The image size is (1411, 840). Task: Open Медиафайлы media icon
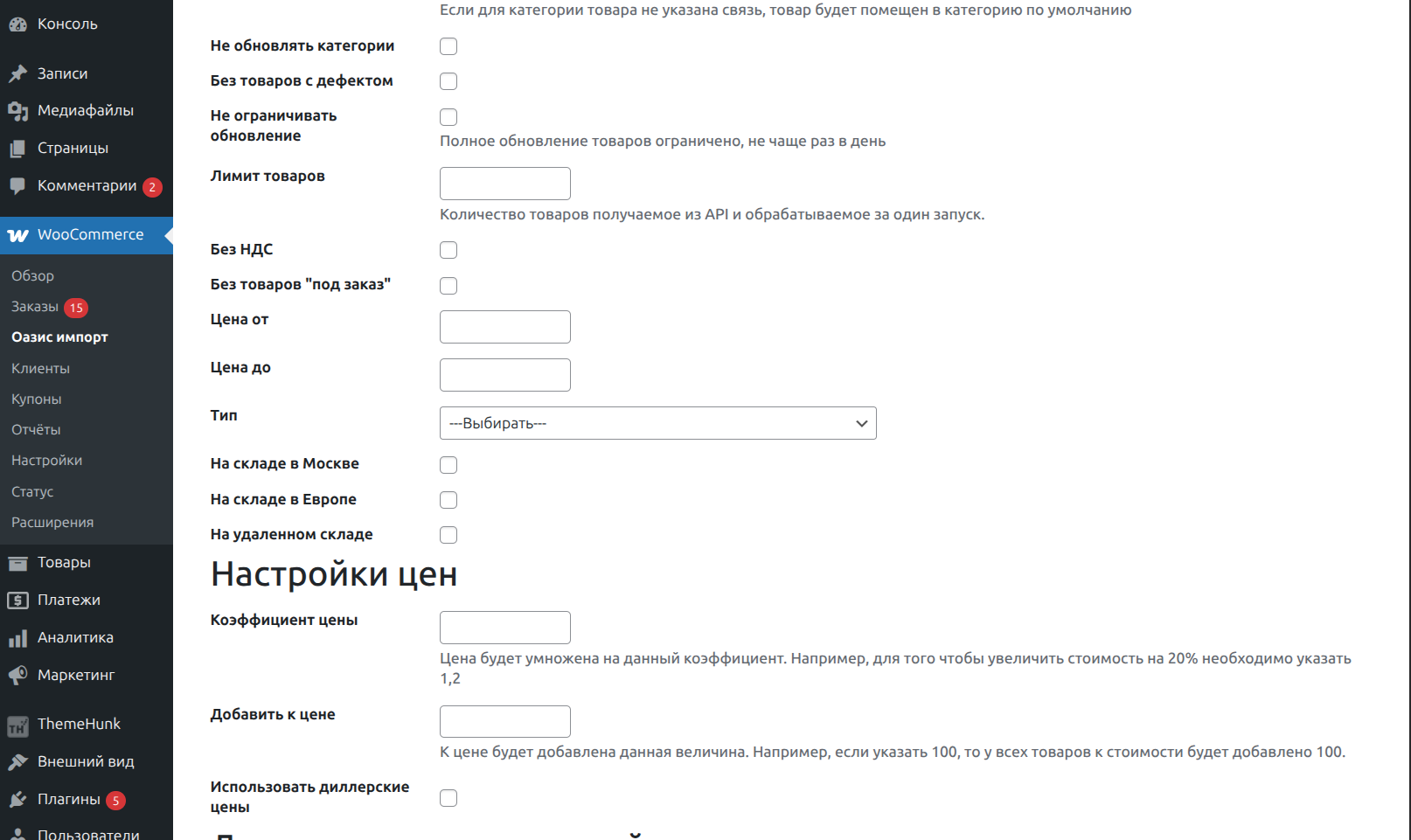(17, 111)
